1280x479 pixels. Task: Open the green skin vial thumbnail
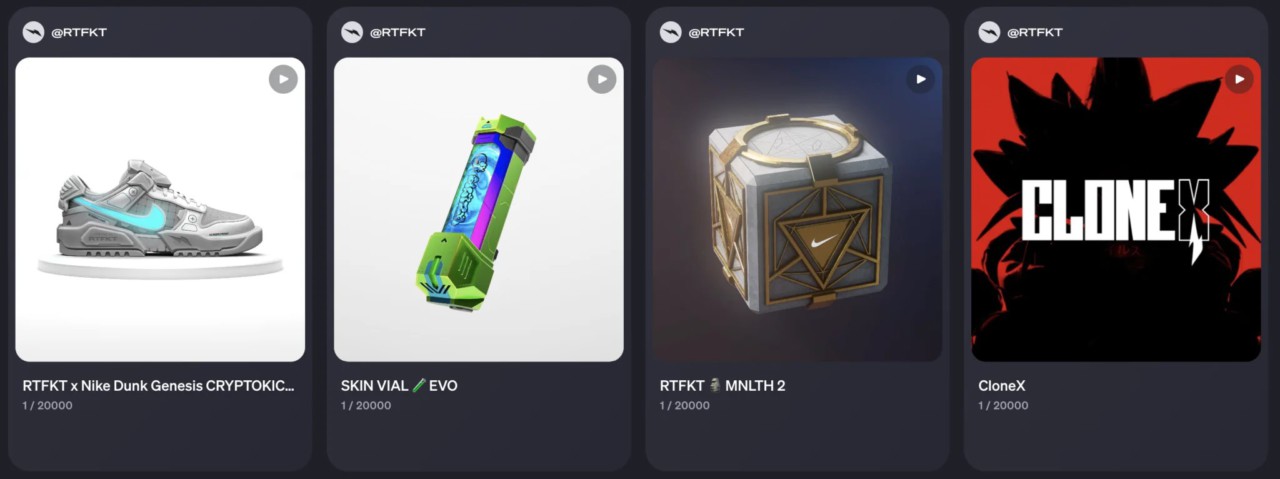(x=479, y=209)
